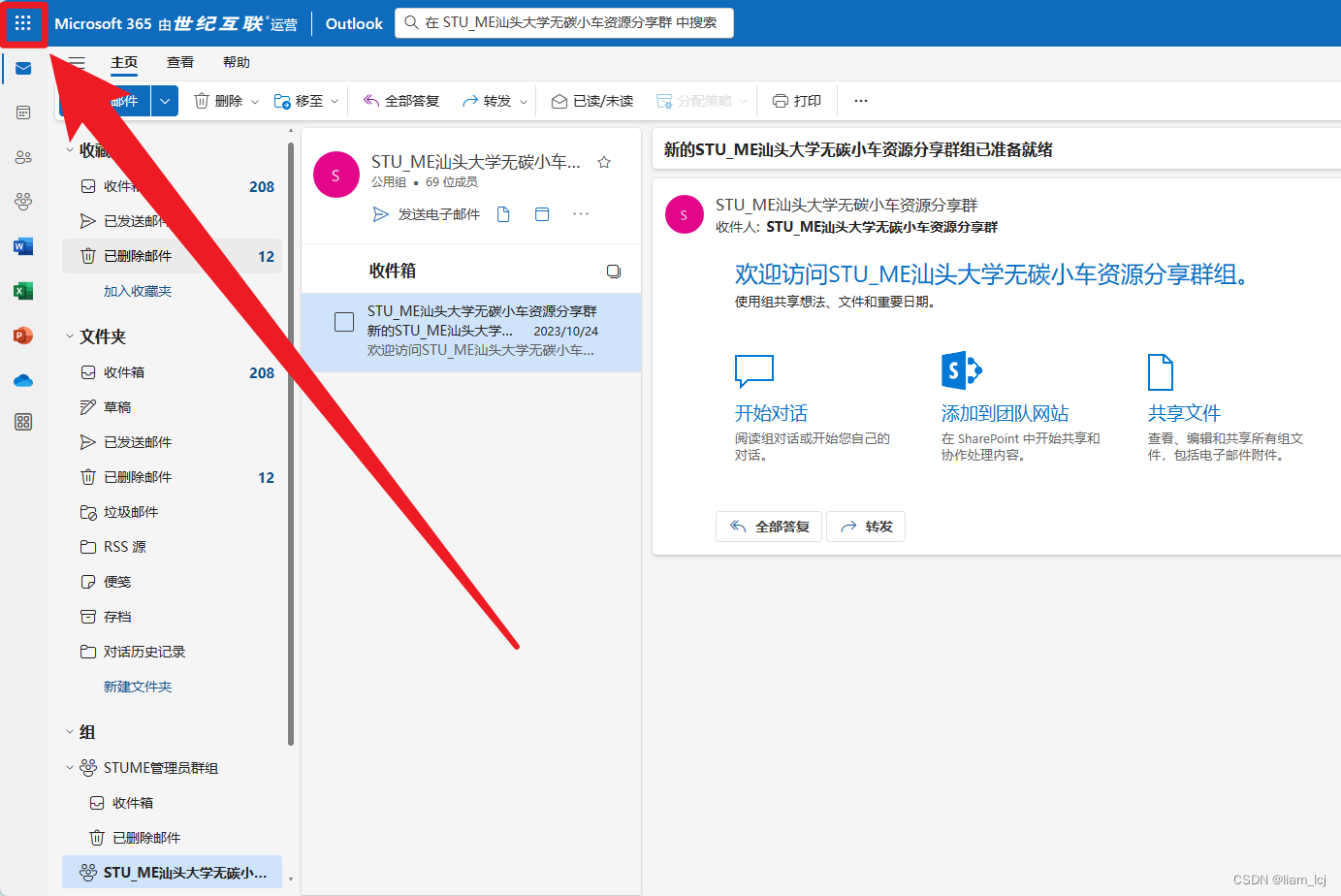Open 已删除邮件 under 文件夹
Screen dimensions: 1341x896
click(172, 477)
